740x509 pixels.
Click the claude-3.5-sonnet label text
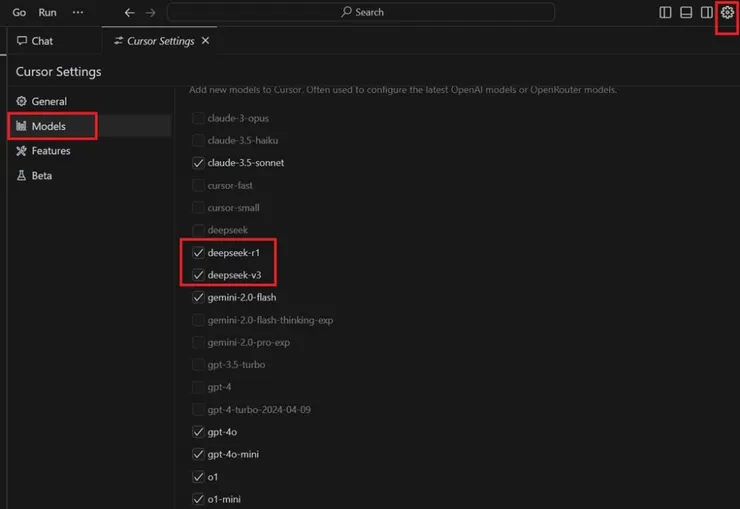click(x=246, y=163)
